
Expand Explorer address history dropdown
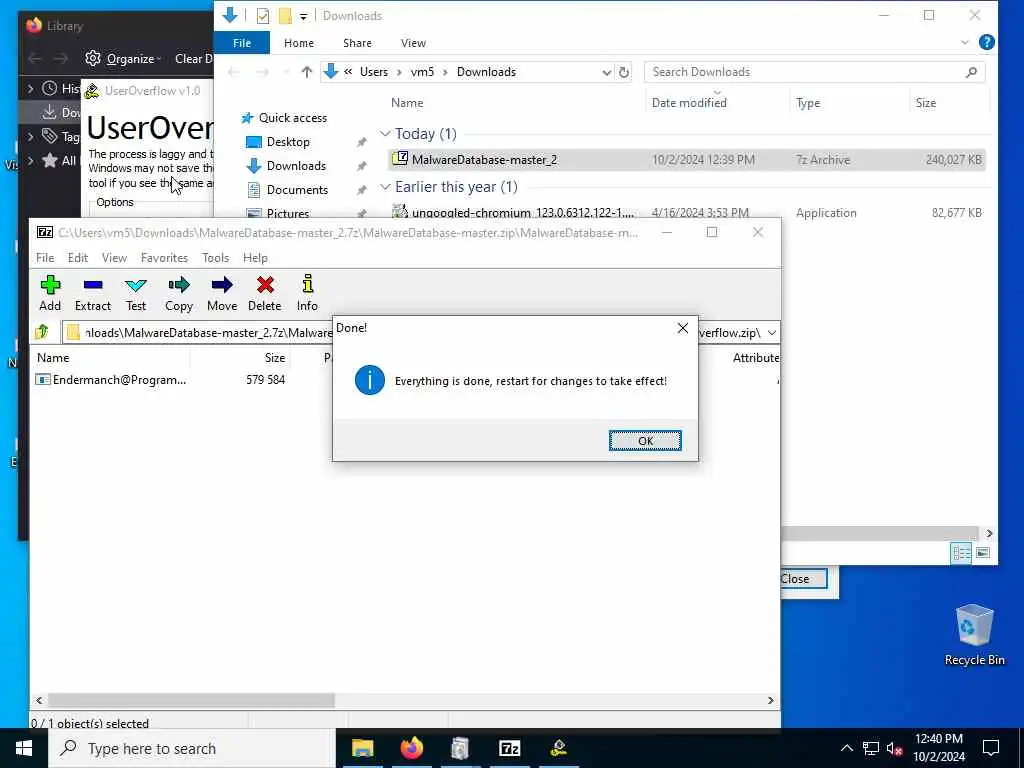607,72
